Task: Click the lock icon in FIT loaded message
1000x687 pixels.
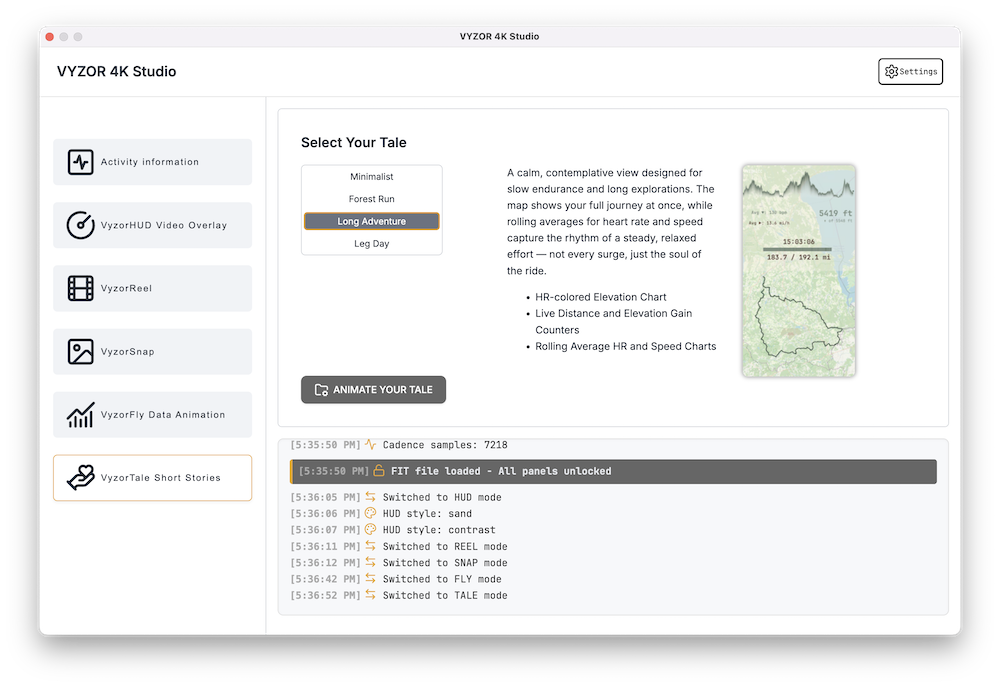Action: (378, 471)
